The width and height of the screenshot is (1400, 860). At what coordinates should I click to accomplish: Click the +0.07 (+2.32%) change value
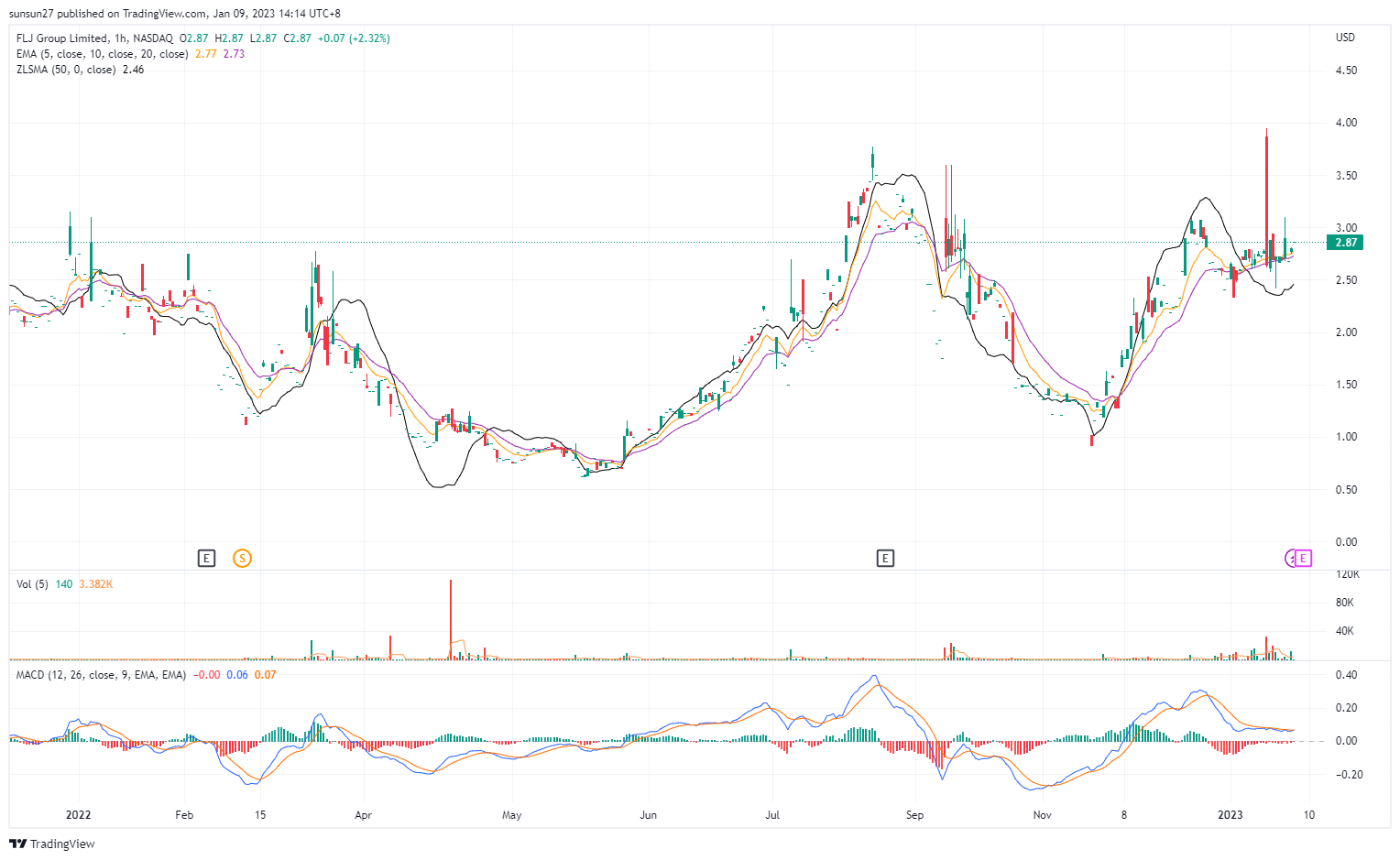point(354,38)
